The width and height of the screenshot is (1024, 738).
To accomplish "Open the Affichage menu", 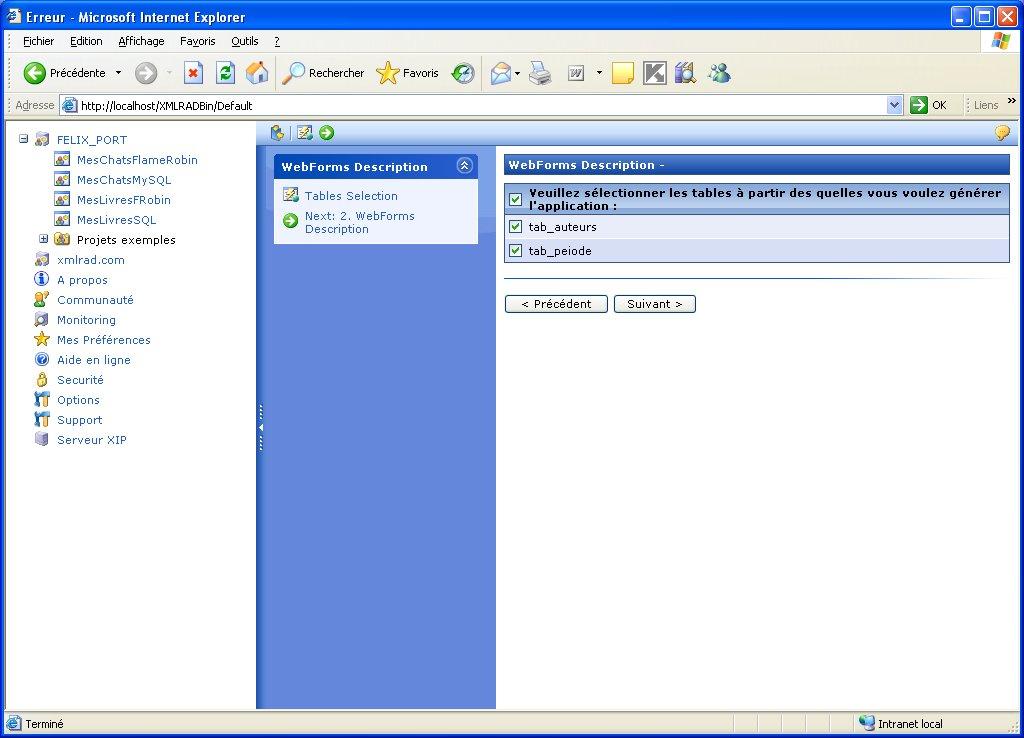I will click(x=141, y=41).
